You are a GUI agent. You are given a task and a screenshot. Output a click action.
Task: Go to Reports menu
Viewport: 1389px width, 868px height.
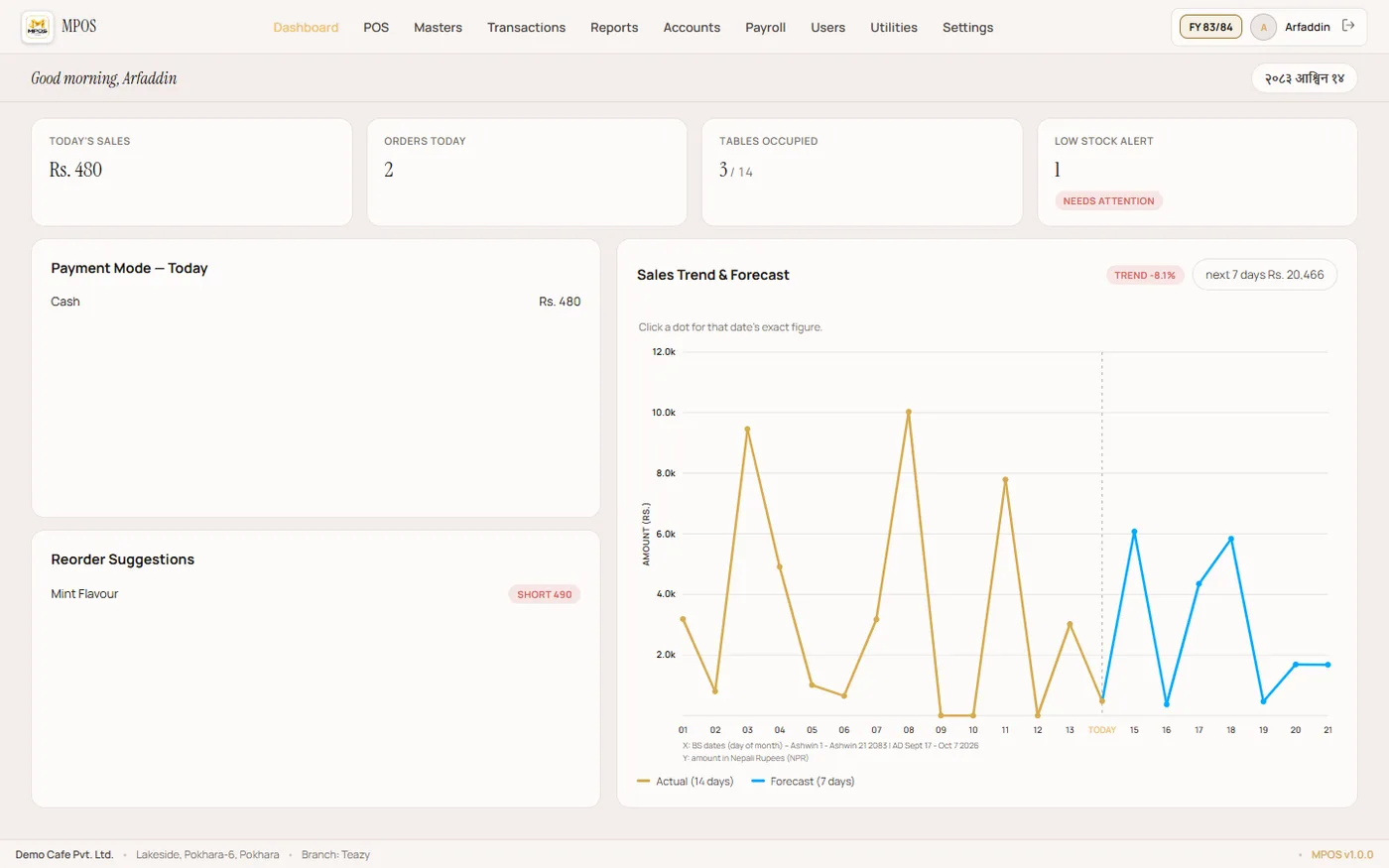[x=614, y=28]
